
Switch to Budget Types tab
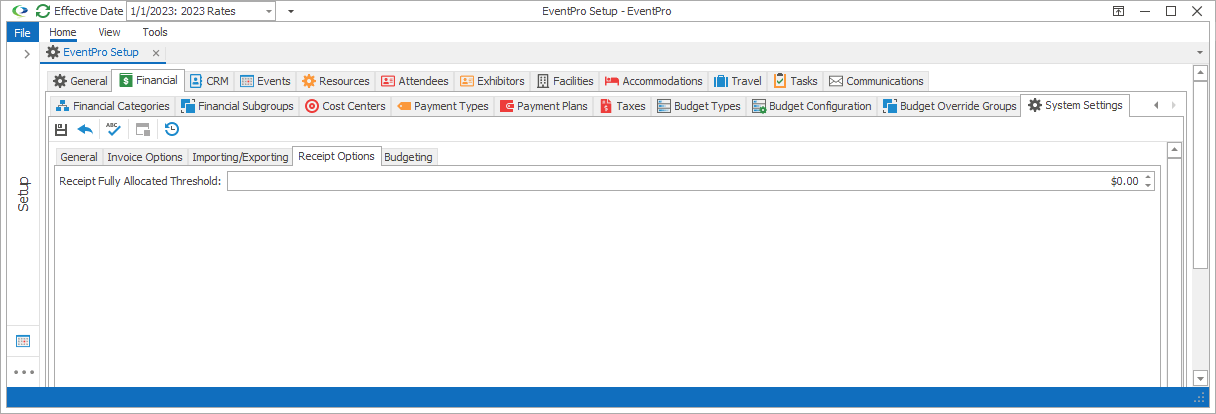[x=699, y=106]
